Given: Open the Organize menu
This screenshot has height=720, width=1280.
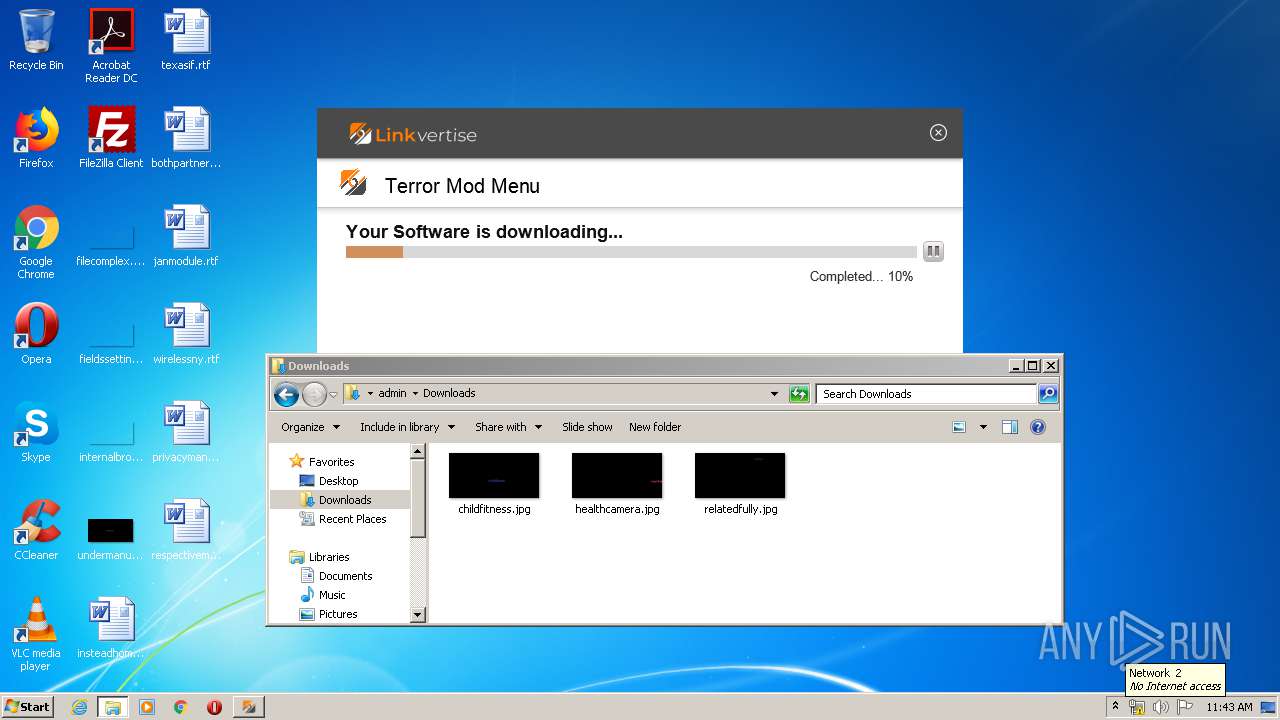Looking at the screenshot, I should pos(310,427).
